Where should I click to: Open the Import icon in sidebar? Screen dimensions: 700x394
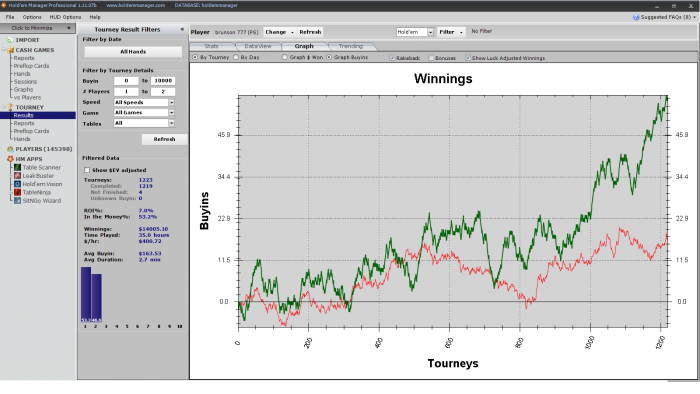(x=10, y=40)
